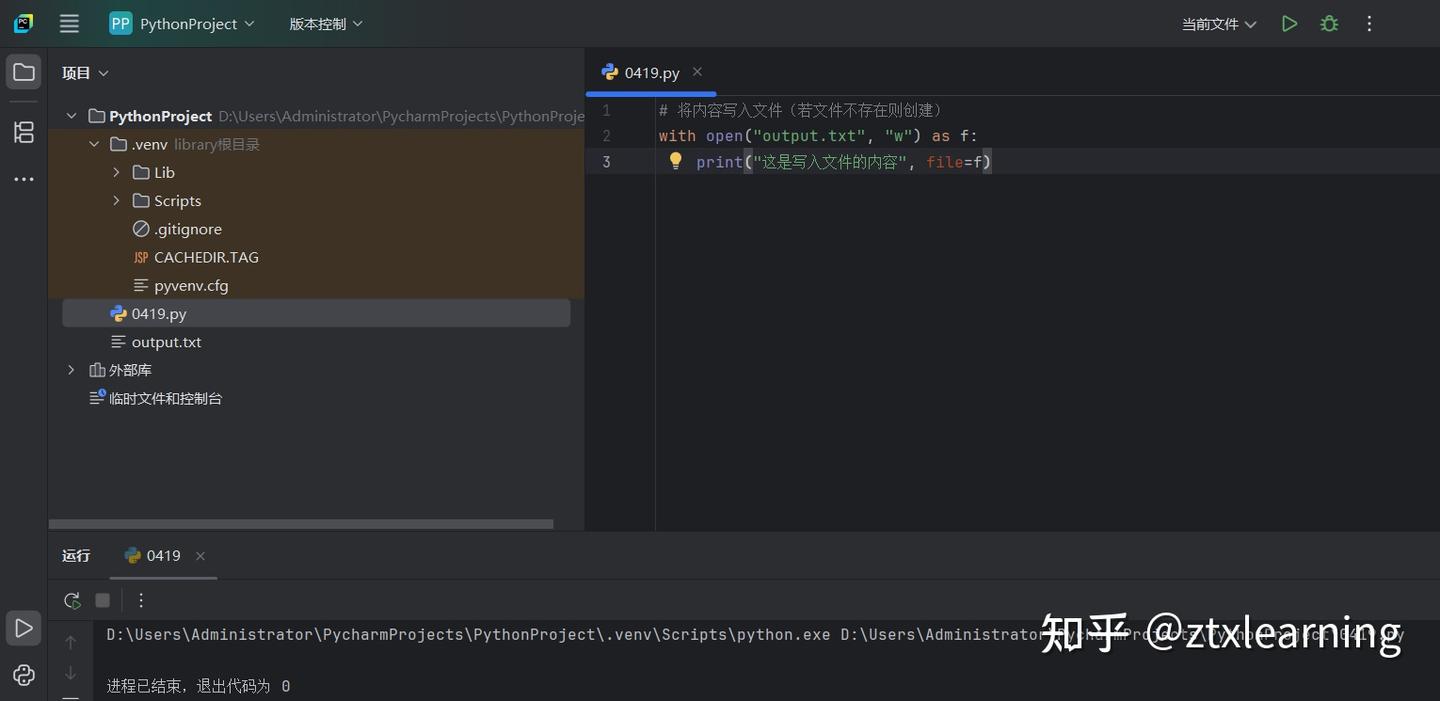
Task: Select the structure icon in the left sidebar
Action: 23,131
